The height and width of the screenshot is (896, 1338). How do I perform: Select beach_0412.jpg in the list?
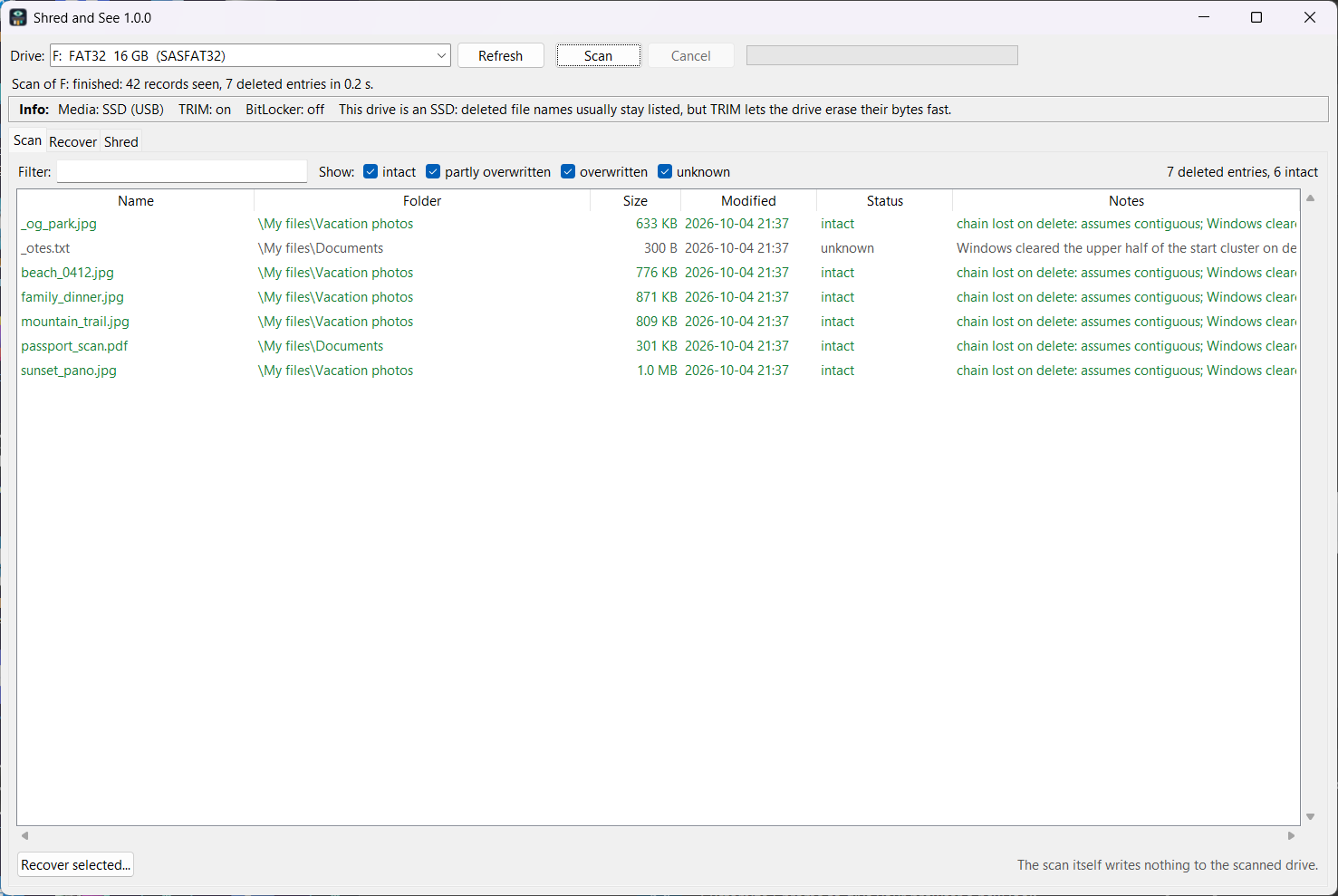click(x=659, y=273)
